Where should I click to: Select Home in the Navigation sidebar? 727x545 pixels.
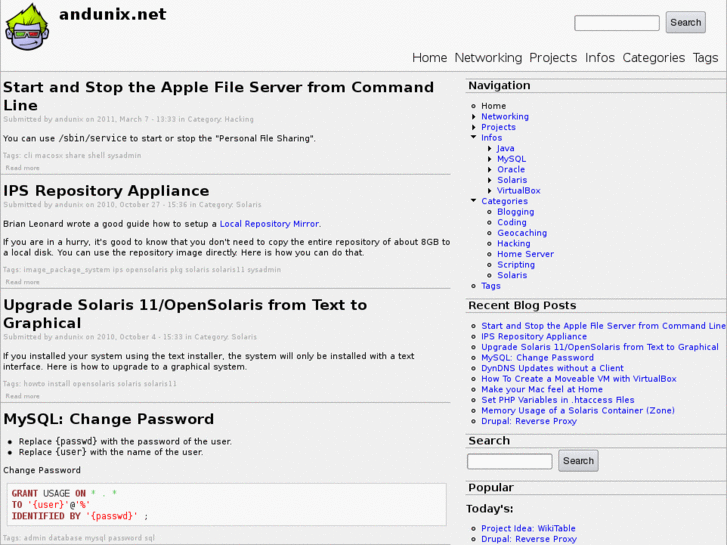point(493,106)
